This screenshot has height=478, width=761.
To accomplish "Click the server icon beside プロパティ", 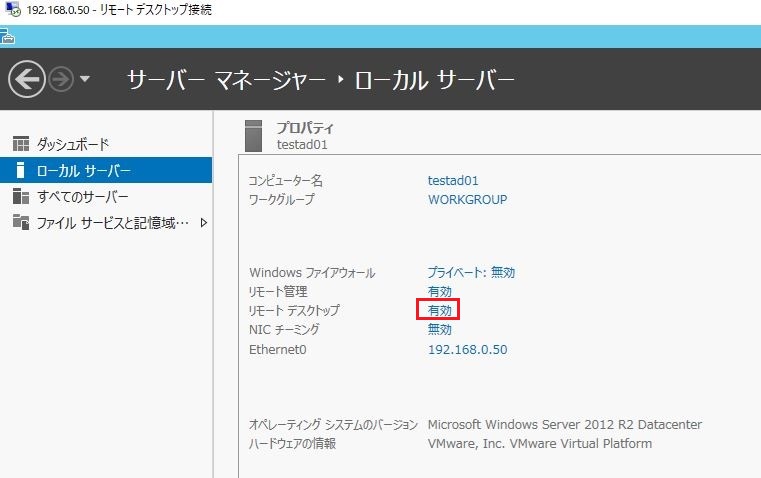I will (x=253, y=136).
